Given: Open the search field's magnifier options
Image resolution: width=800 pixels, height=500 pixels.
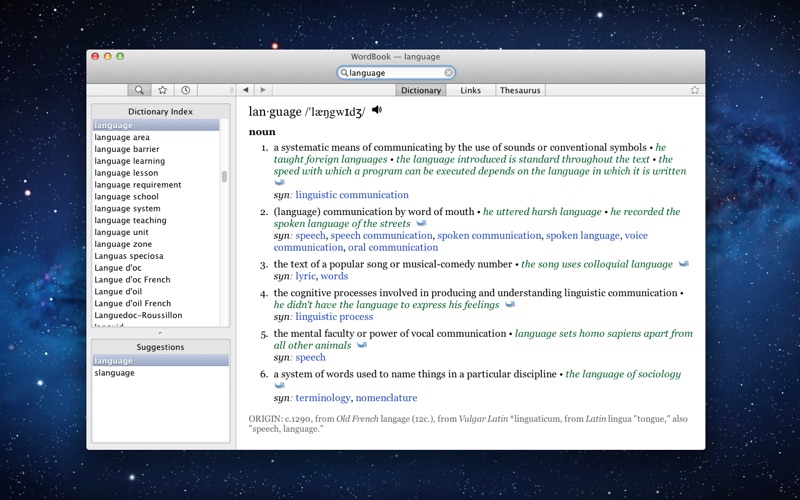Looking at the screenshot, I should pyautogui.click(x=345, y=73).
